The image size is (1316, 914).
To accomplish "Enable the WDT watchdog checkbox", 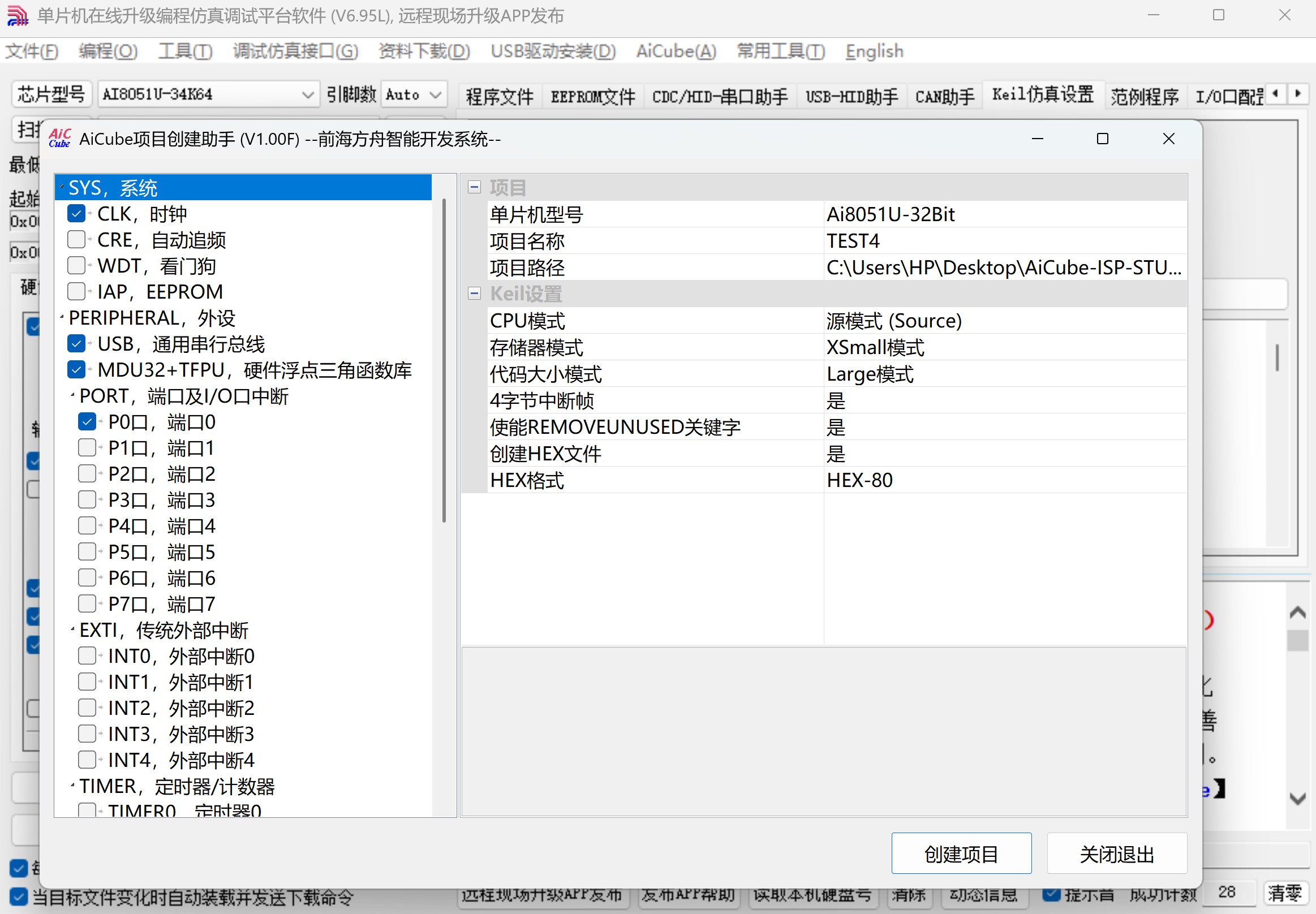I will [x=76, y=266].
